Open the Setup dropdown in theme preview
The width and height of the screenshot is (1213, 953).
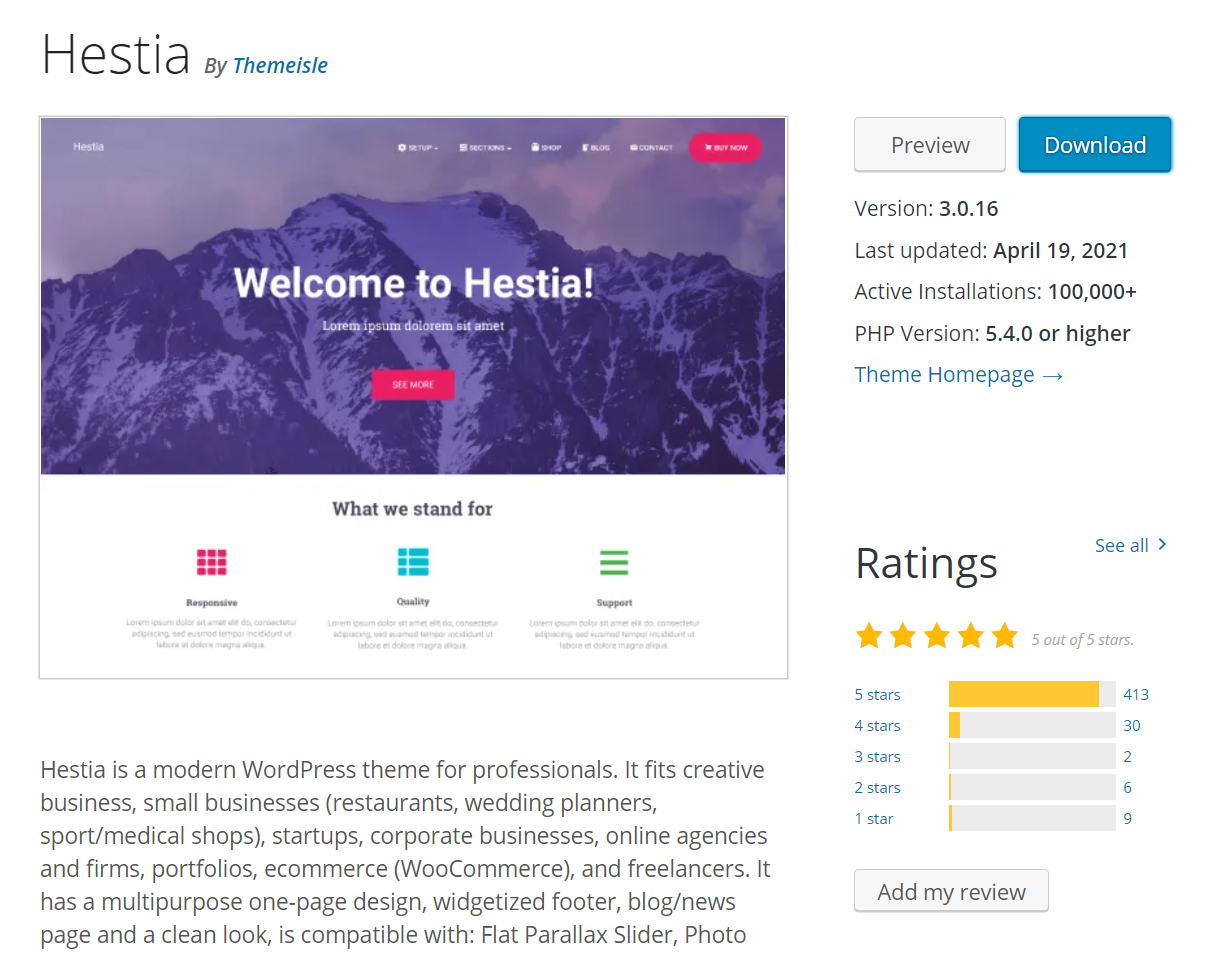(418, 148)
